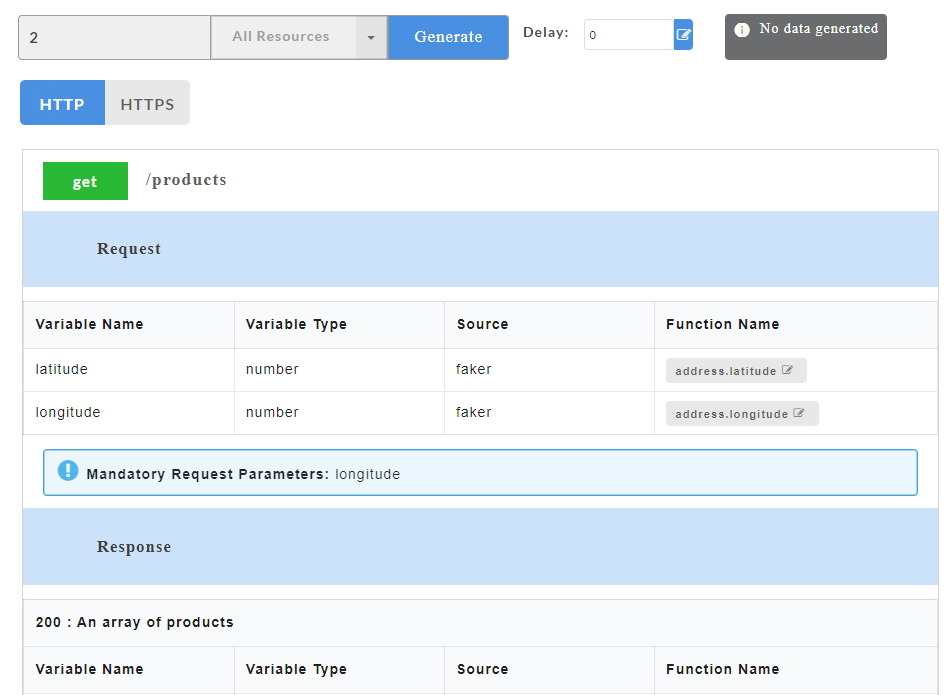Click the edit icon beside Delay field
The width and height of the screenshot is (951, 695).
[x=683, y=35]
